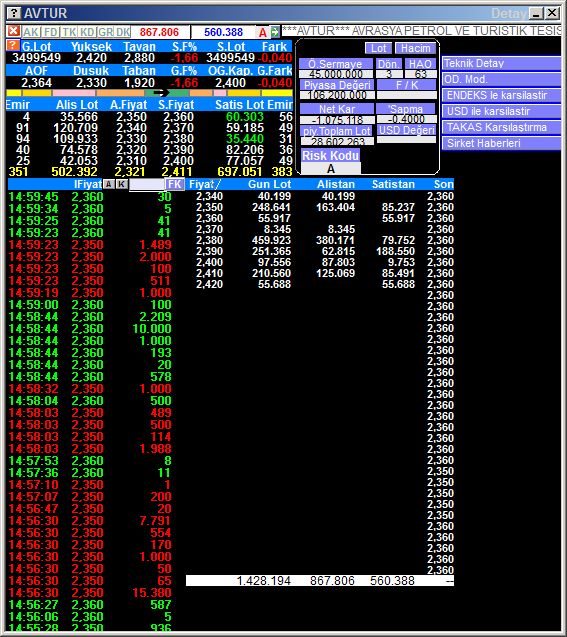Click the 14:56:30 trade with 15.380 lots
This screenshot has width=567, height=637.
click(90, 593)
